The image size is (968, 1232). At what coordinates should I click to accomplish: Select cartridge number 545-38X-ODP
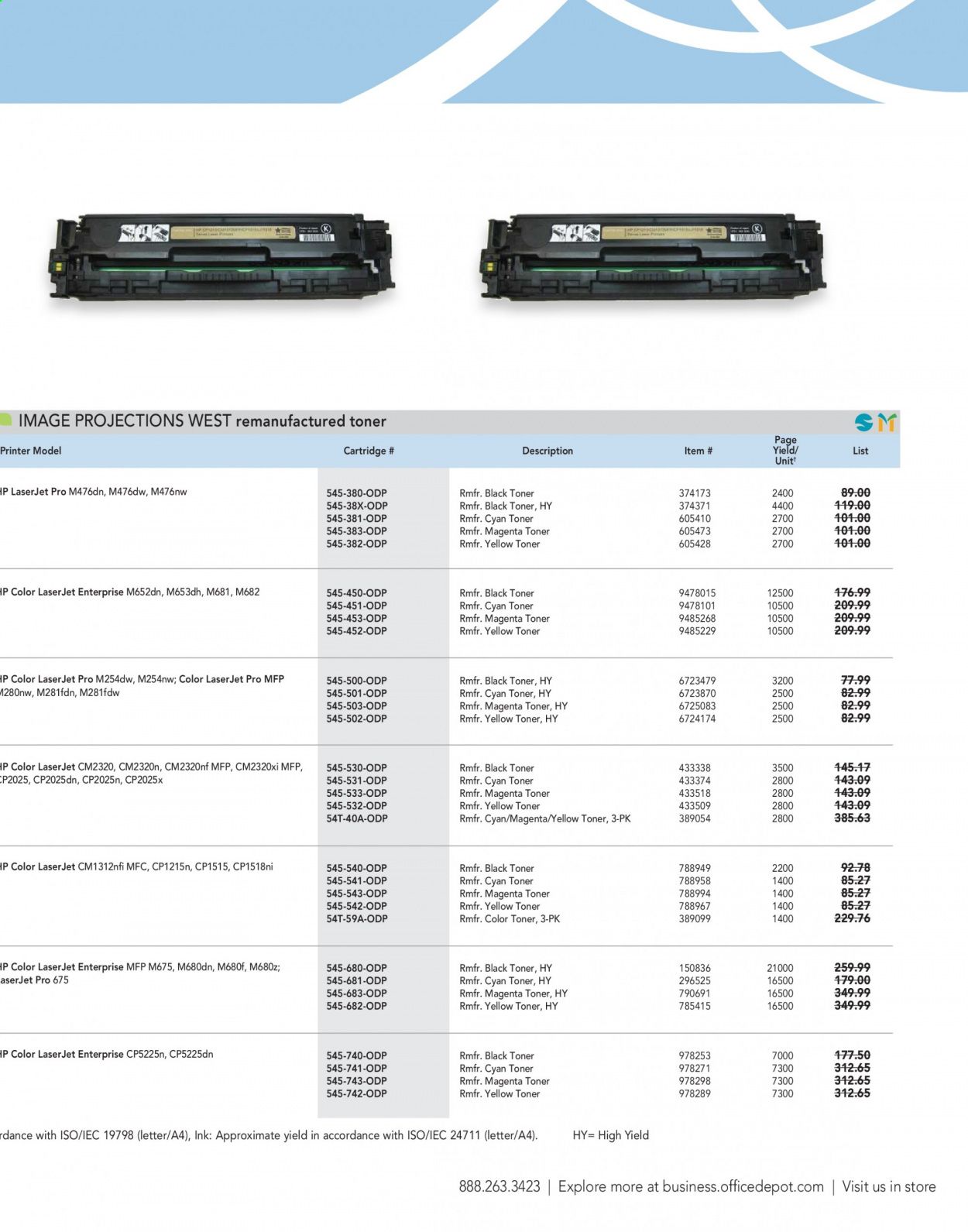[357, 506]
